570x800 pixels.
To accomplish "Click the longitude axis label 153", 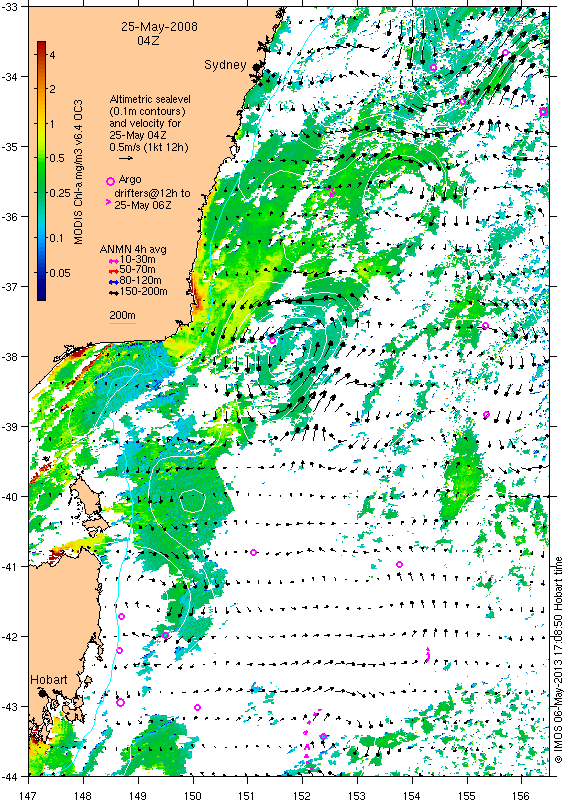I will click(x=357, y=795).
